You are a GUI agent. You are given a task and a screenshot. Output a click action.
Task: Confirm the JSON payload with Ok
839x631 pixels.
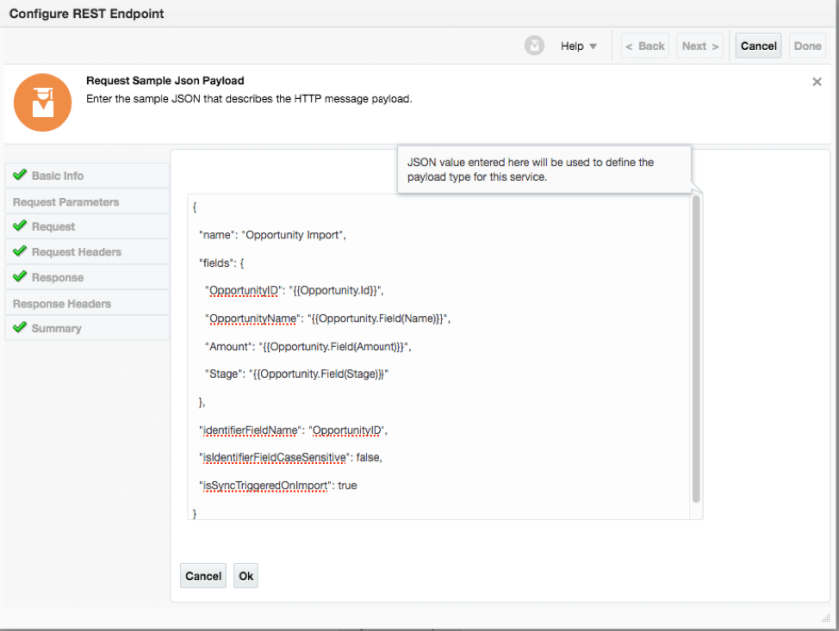(x=246, y=576)
